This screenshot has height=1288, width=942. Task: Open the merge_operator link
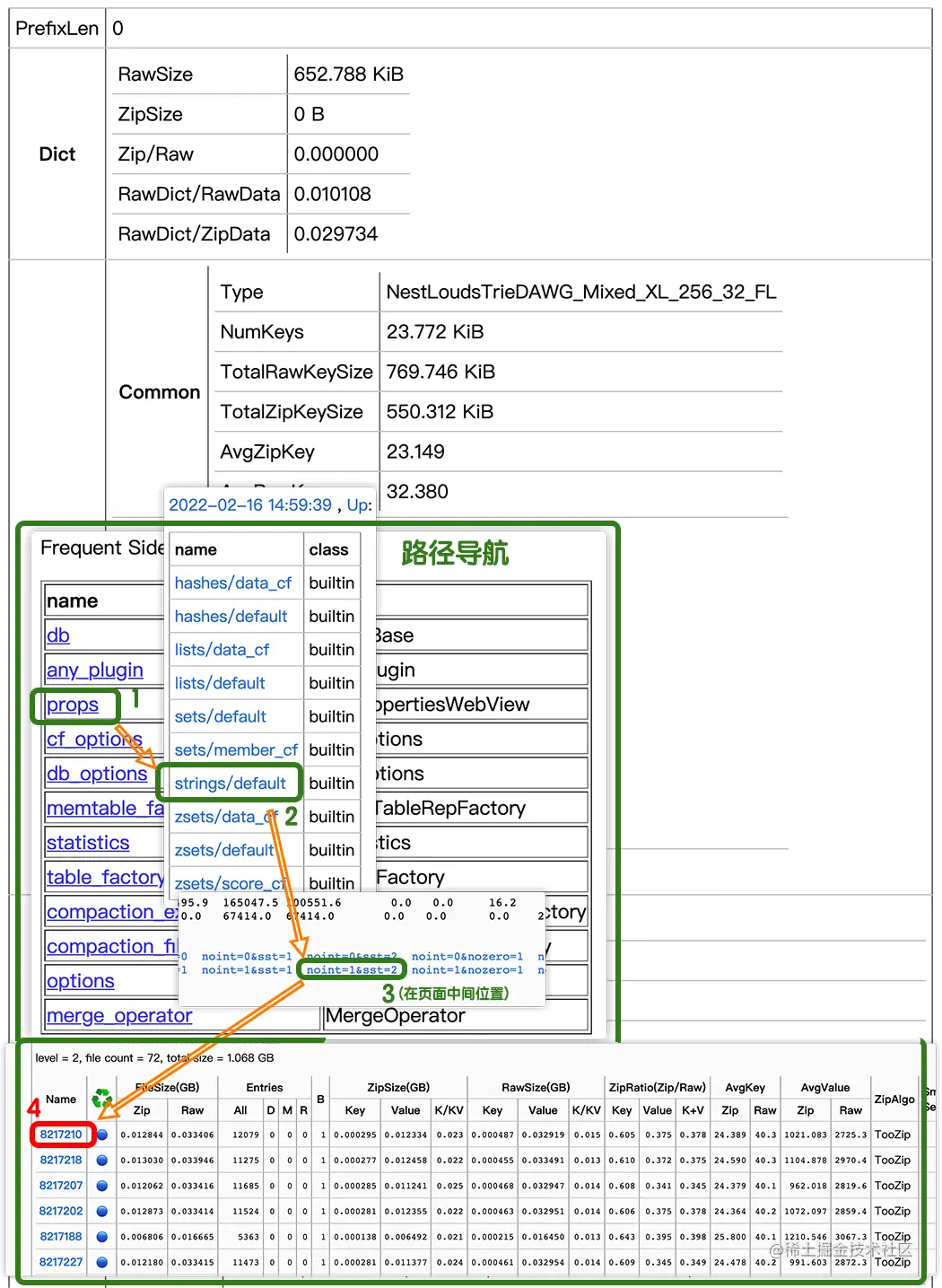[x=119, y=1016]
